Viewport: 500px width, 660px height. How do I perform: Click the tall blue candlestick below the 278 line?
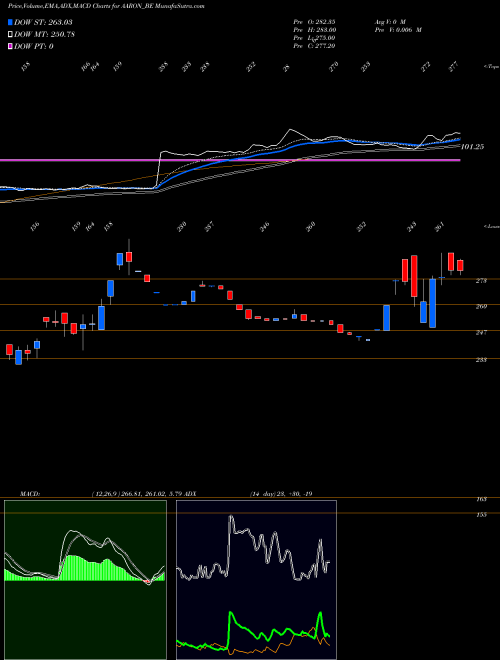coord(432,303)
